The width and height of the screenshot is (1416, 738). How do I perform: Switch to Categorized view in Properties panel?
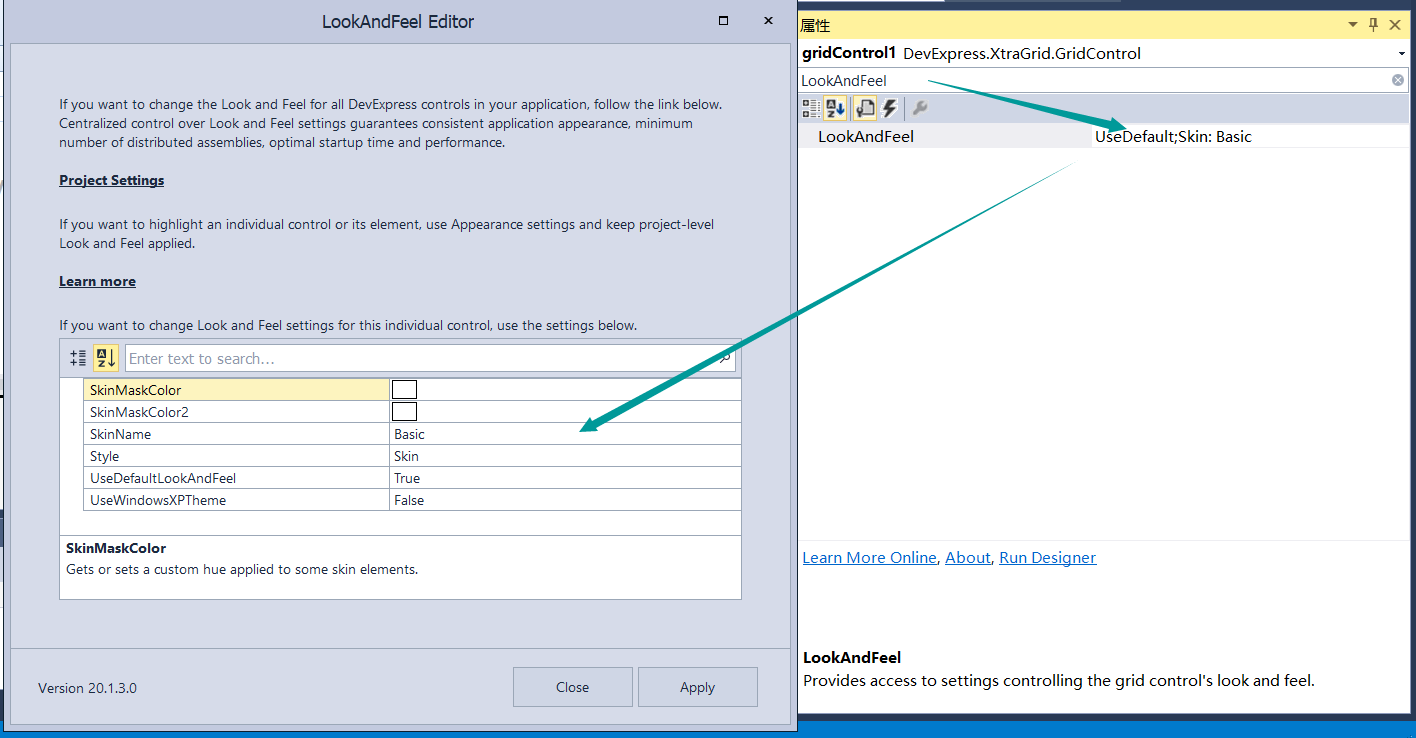811,108
